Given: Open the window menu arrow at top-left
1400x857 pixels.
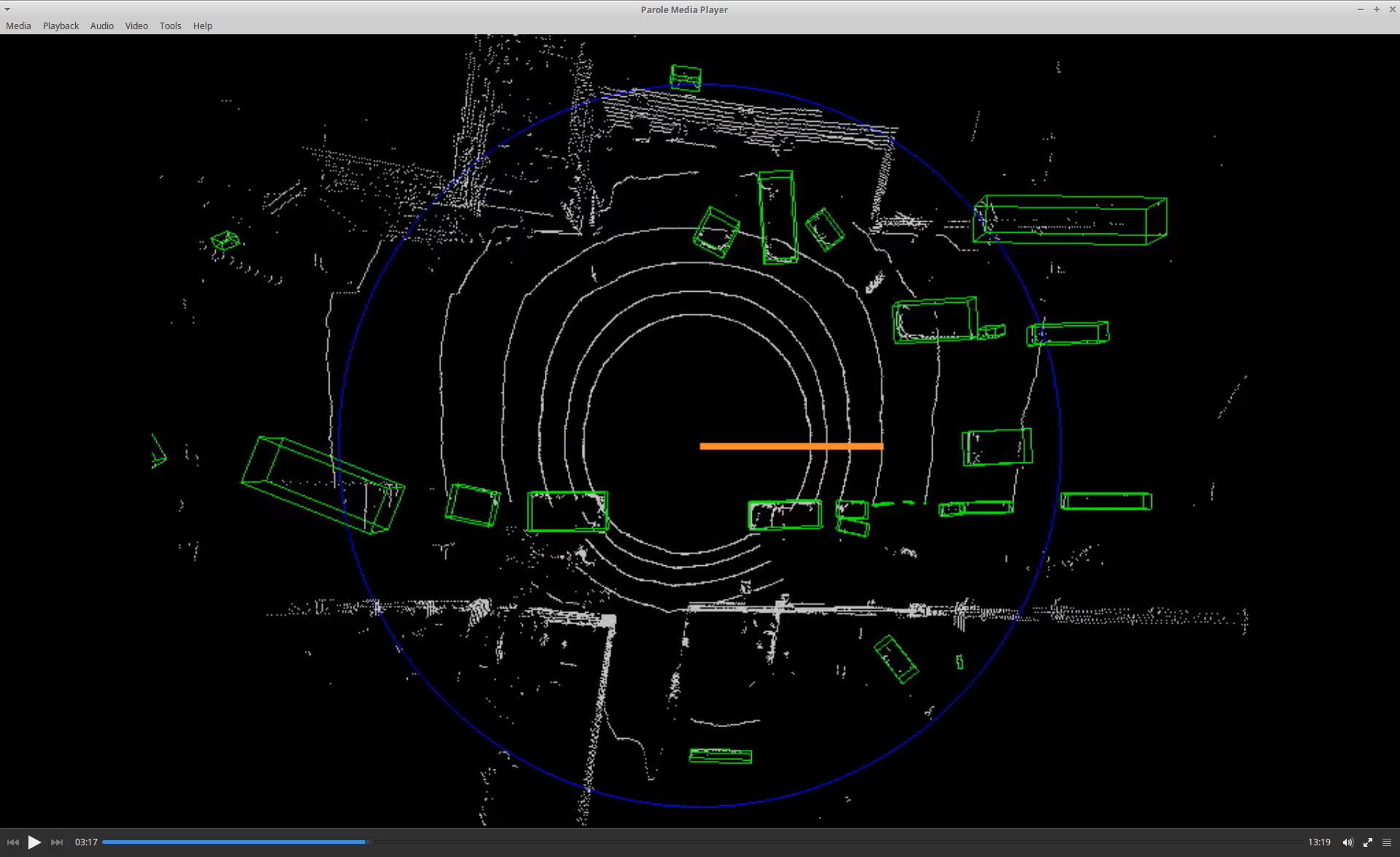Looking at the screenshot, I should (7, 9).
